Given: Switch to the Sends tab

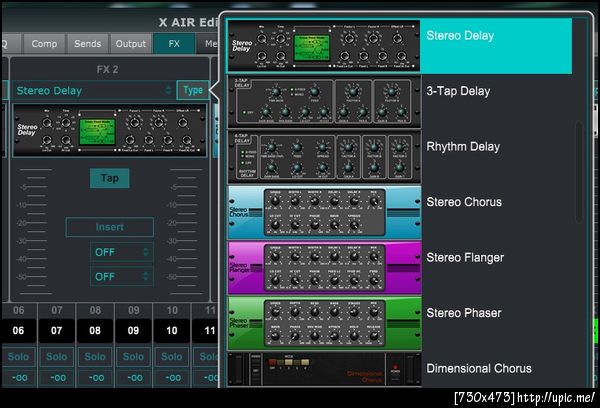Looking at the screenshot, I should point(88,44).
